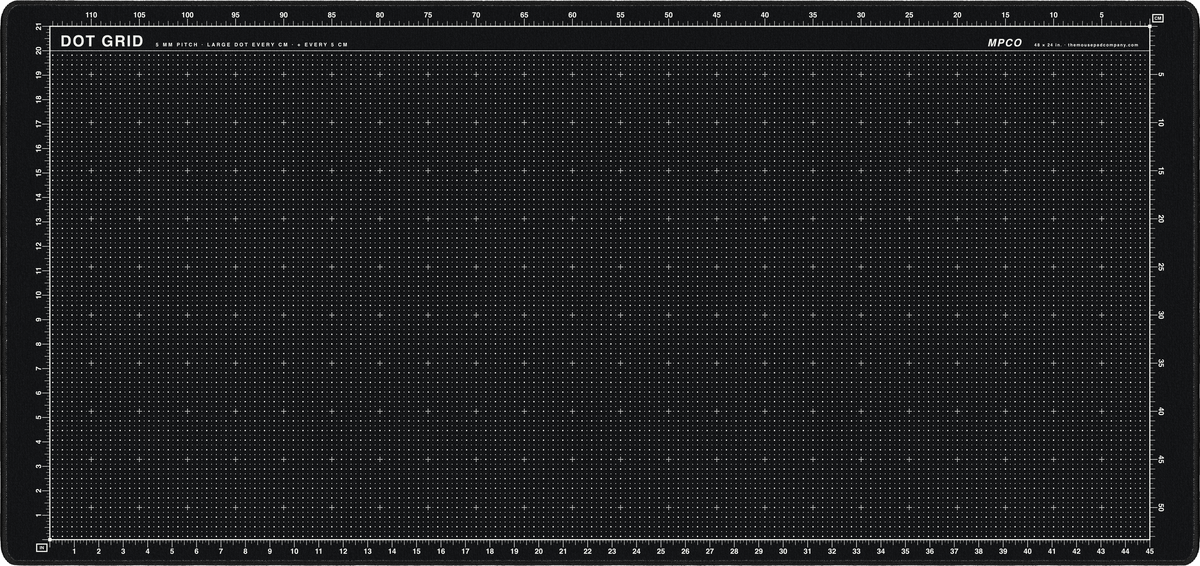Viewport: 1200px width, 566px height.
Task: Click the 75 centimeter ruler label
Action: [x=428, y=15]
